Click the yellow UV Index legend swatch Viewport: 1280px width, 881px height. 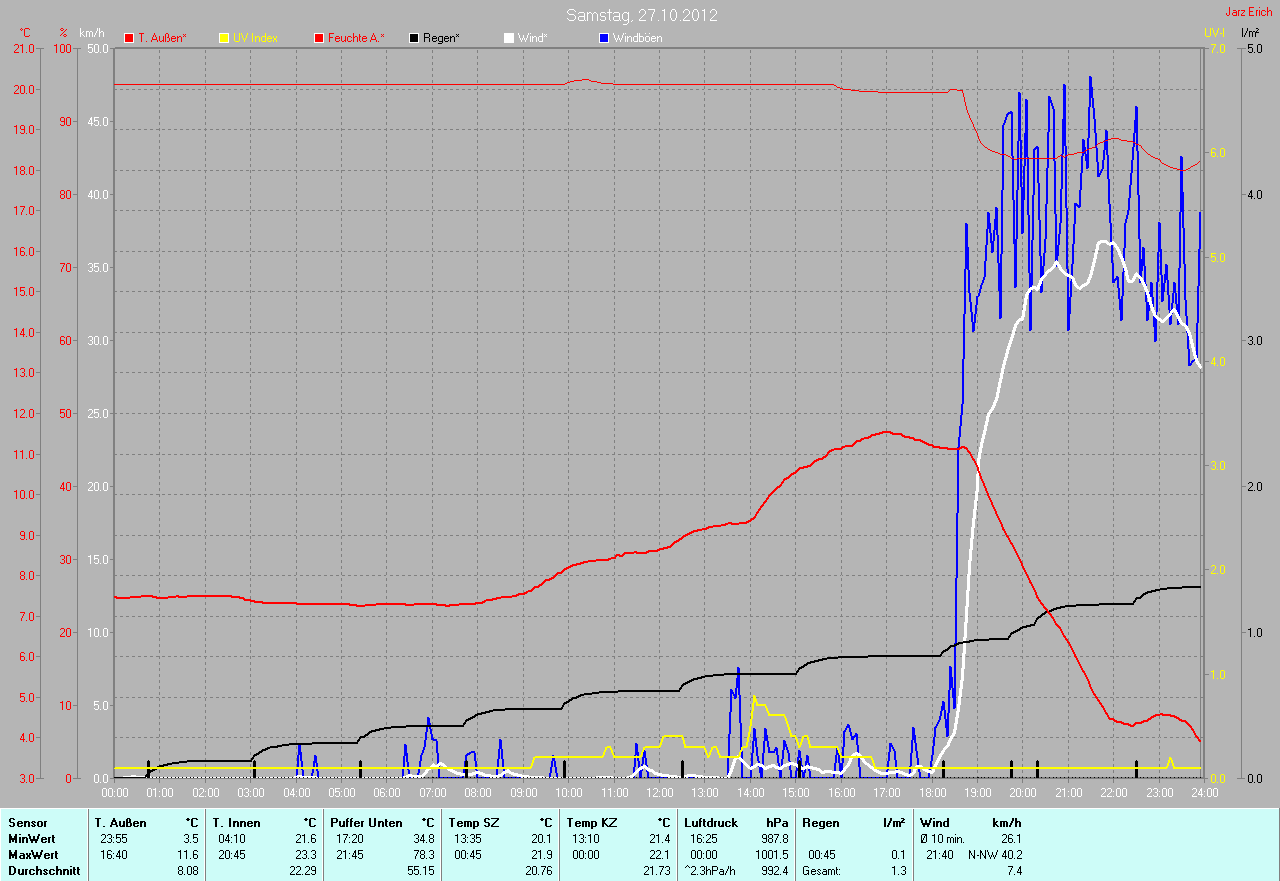(224, 38)
